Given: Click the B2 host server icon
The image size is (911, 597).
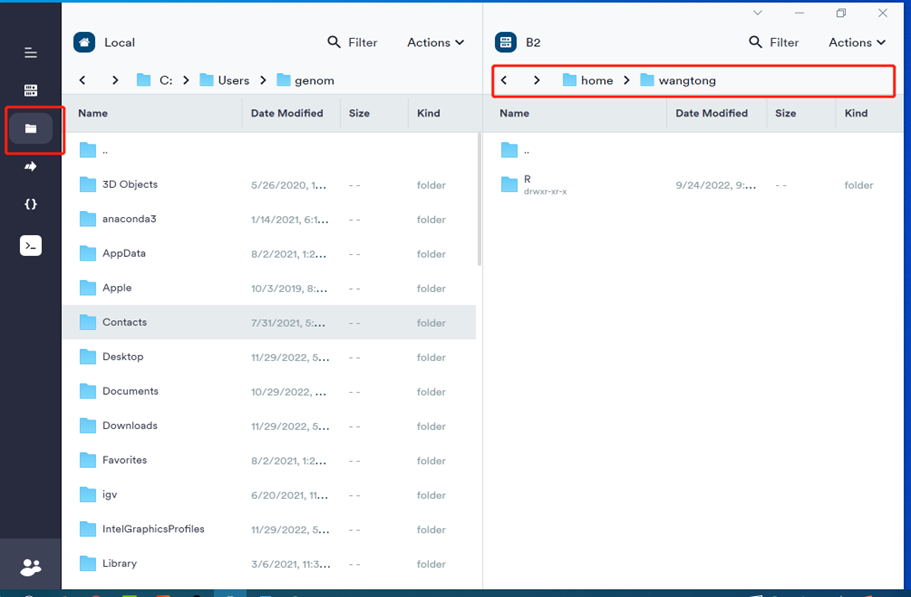Looking at the screenshot, I should tap(505, 42).
